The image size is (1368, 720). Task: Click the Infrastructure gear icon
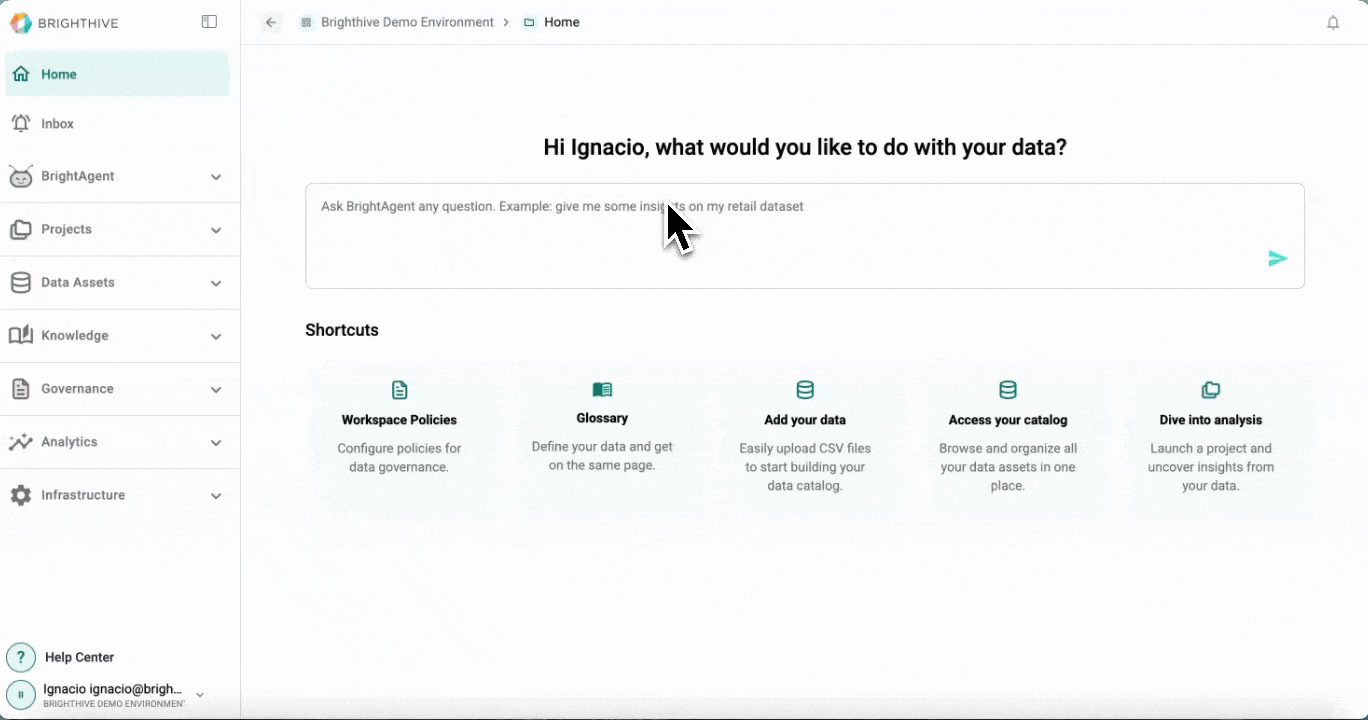(x=21, y=495)
